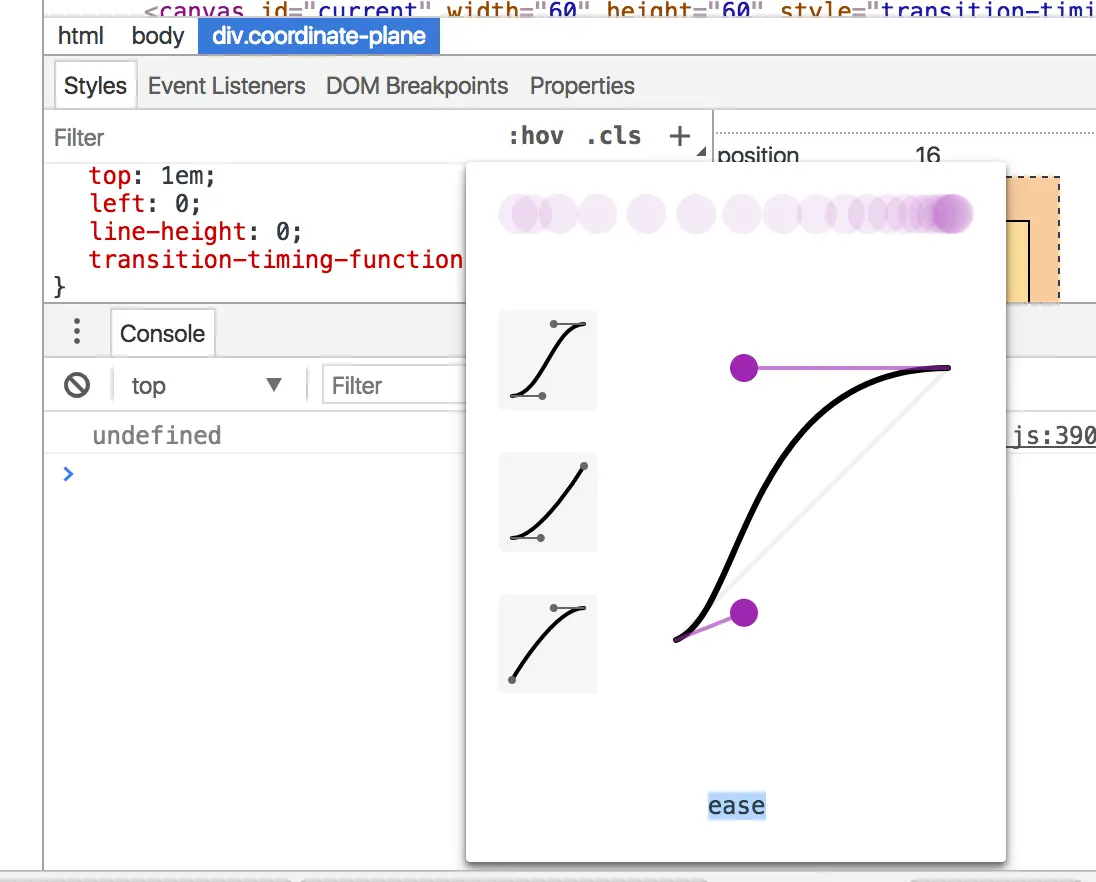Click the top: 1em declaration

pyautogui.click(x=152, y=175)
